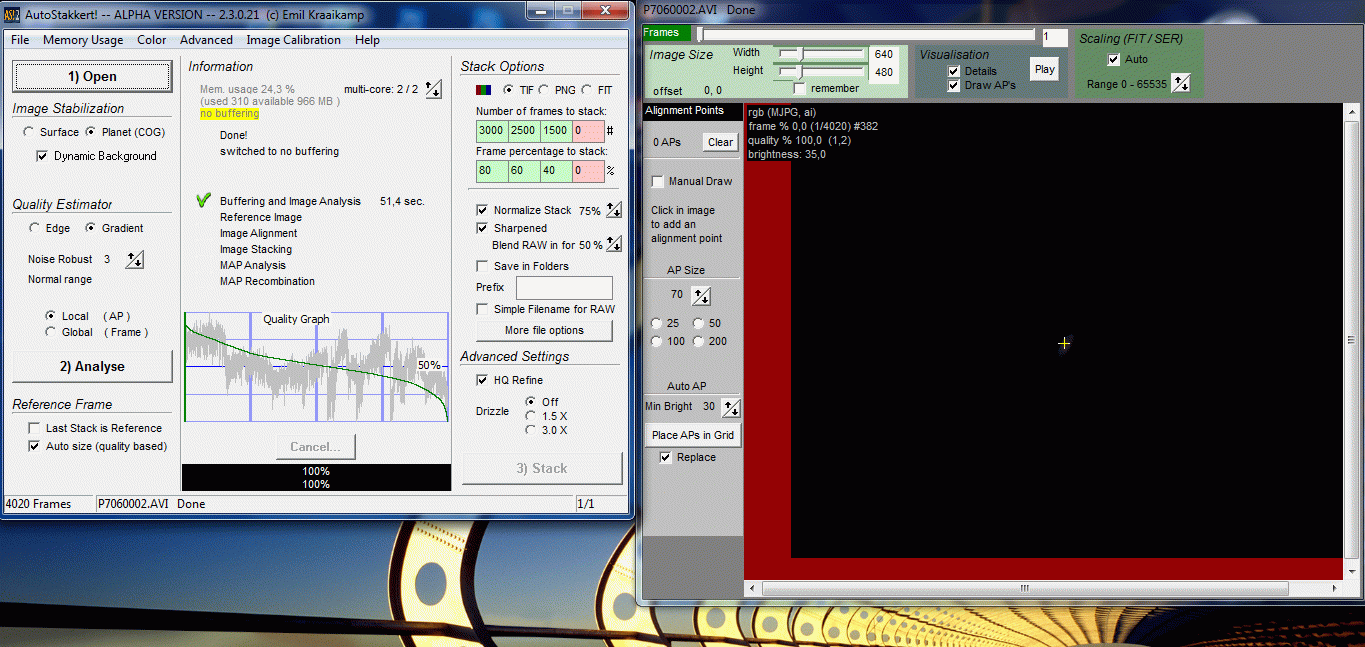
Task: Toggle Details visualisation checkbox
Action: tap(954, 71)
